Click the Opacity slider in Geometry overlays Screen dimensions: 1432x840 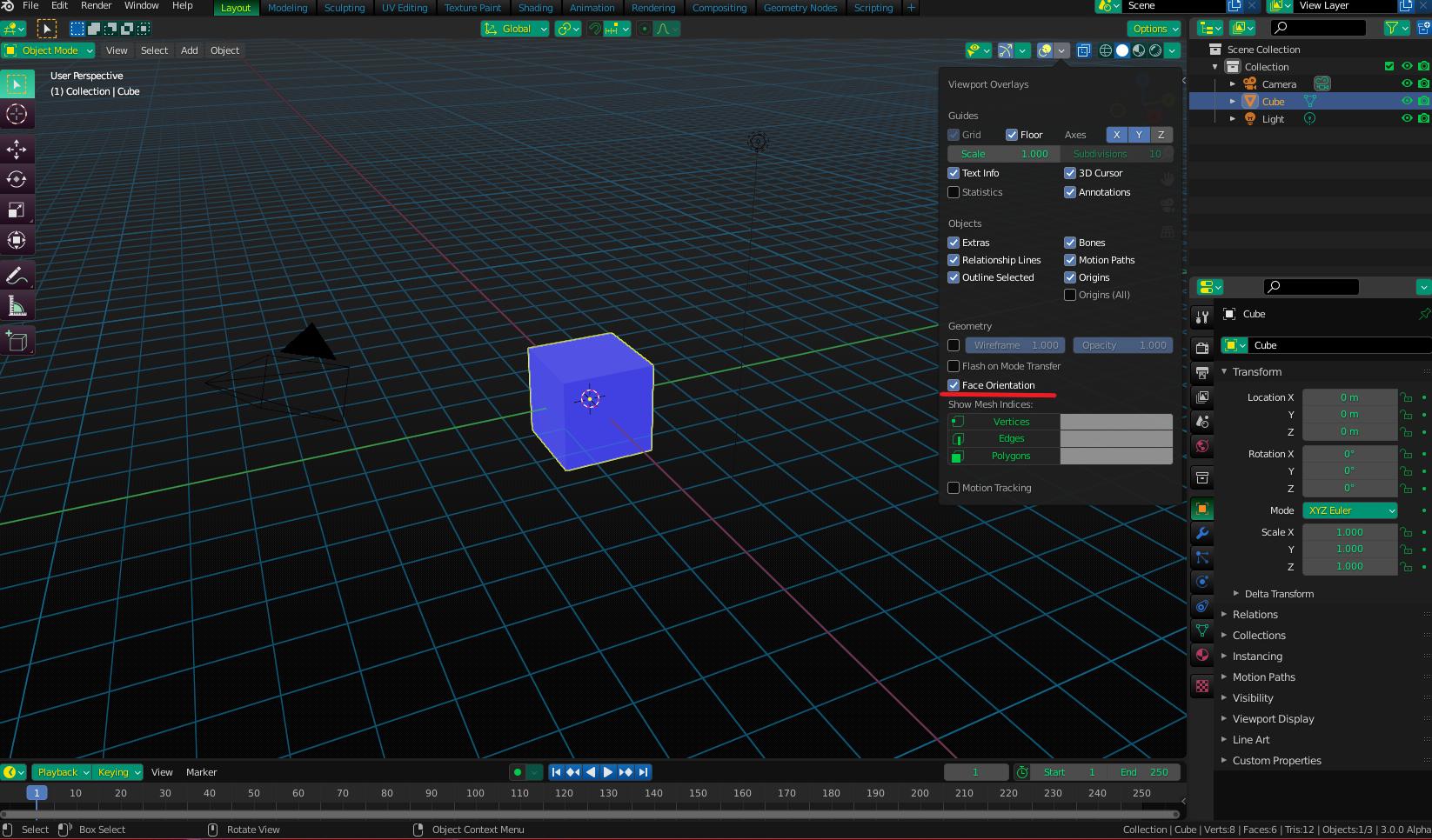click(x=1122, y=345)
